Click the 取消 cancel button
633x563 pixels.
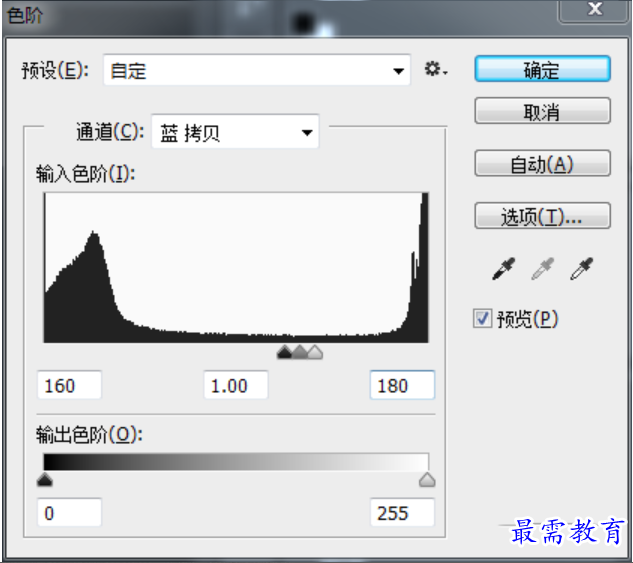[x=542, y=111]
